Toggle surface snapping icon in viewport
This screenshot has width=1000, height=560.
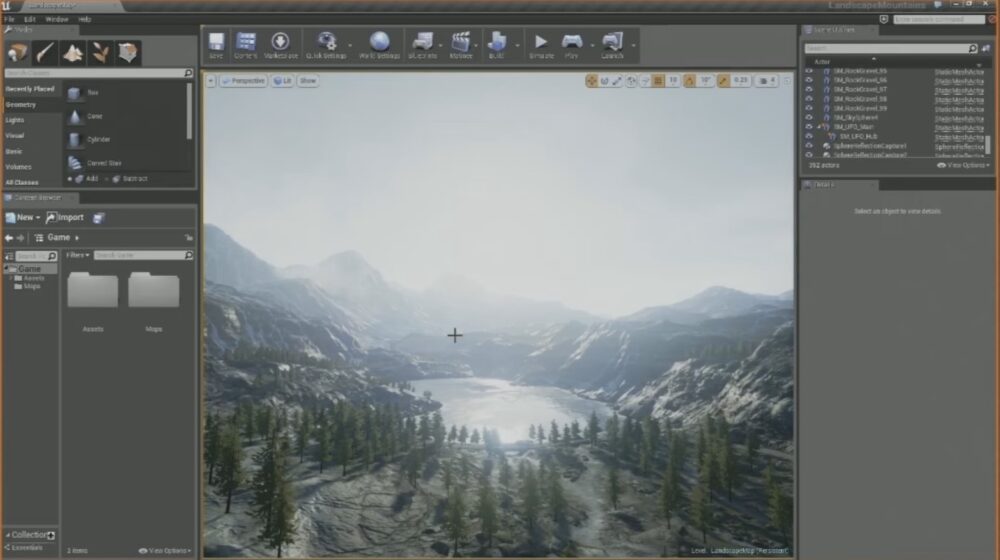pos(645,81)
